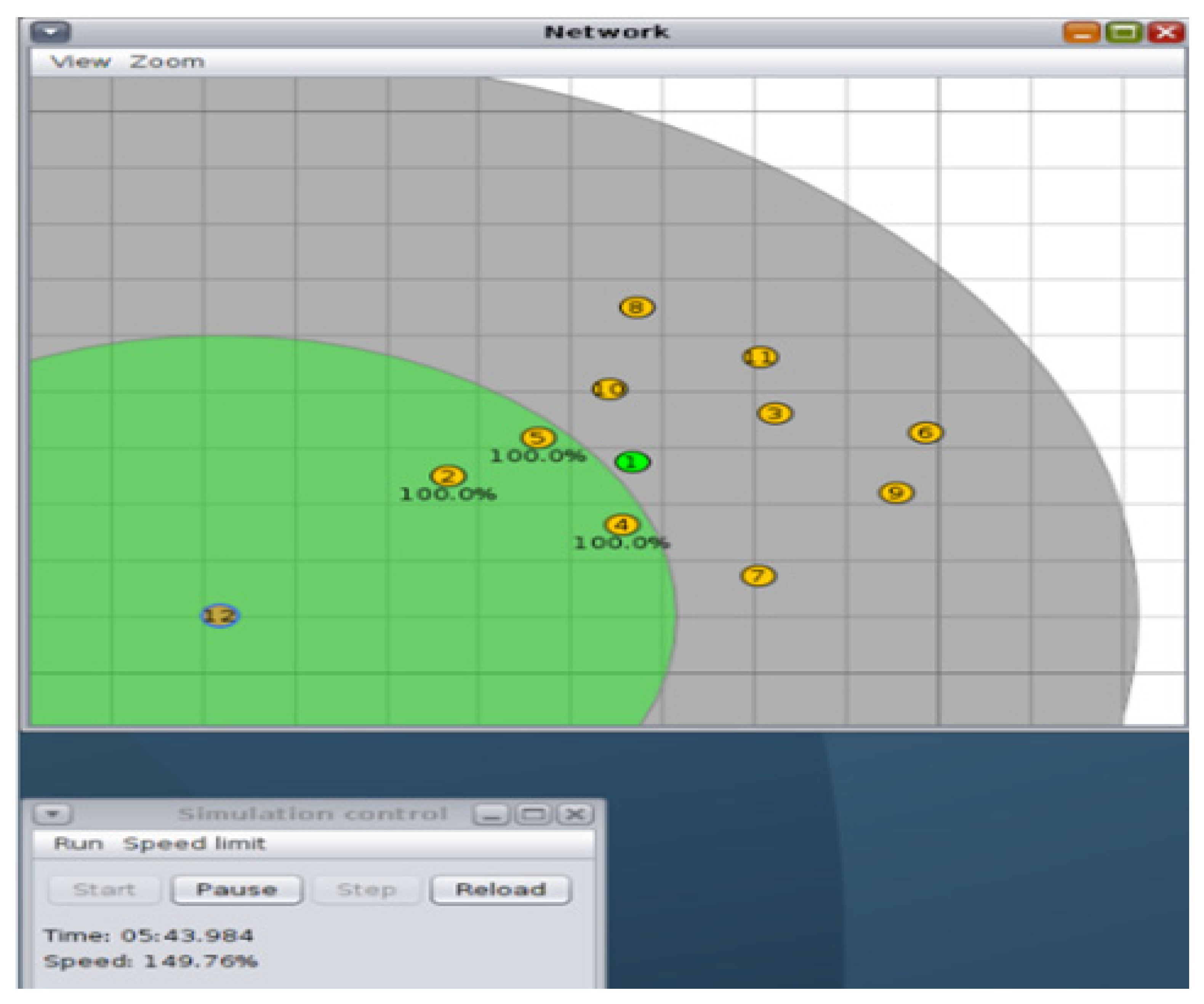Click mote node 10

(x=610, y=390)
